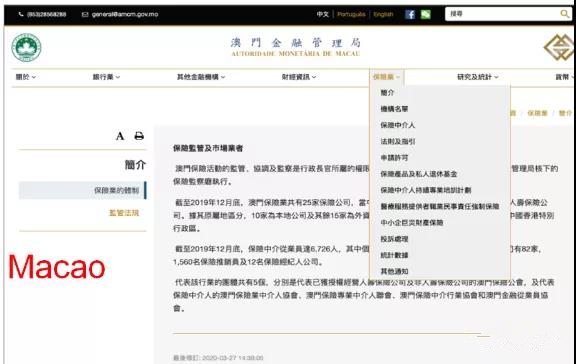Click the phone number (853)28568288
The height and width of the screenshot is (364, 576).
point(47,14)
